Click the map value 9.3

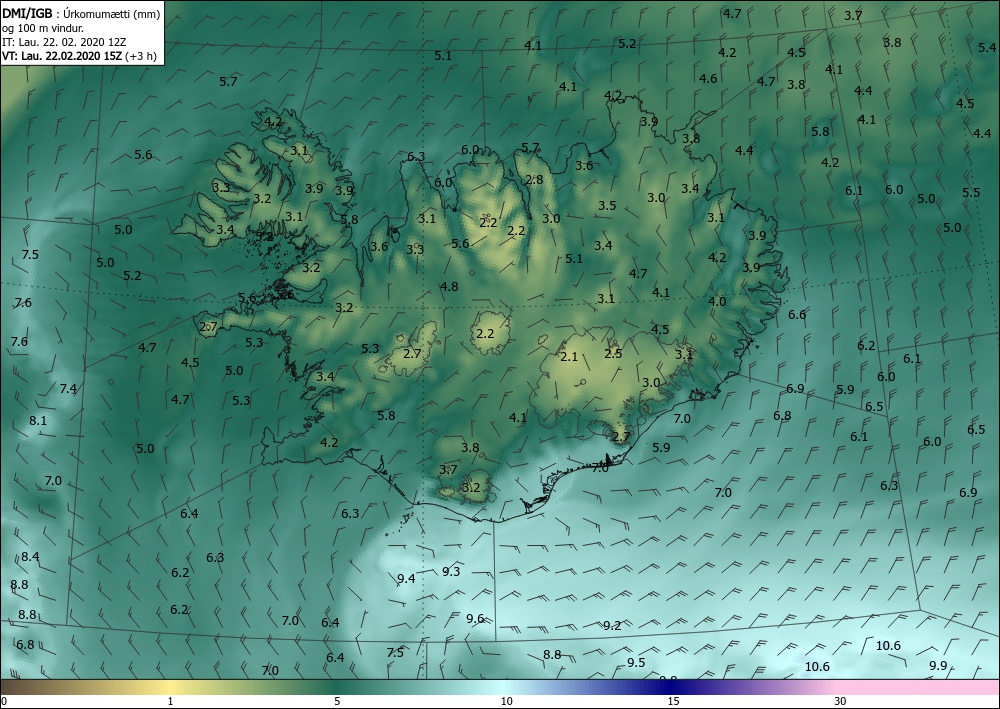pos(451,571)
